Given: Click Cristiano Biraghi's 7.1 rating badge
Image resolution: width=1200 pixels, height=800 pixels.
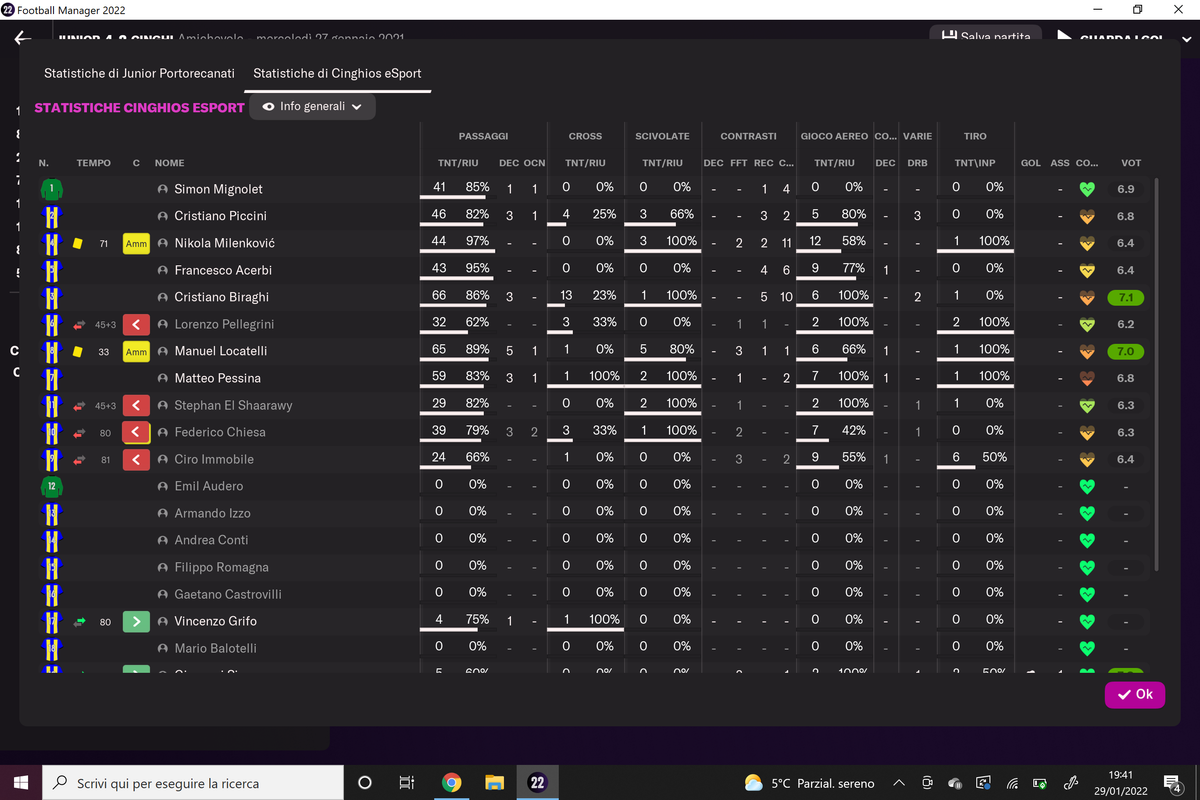Looking at the screenshot, I should (x=1126, y=297).
